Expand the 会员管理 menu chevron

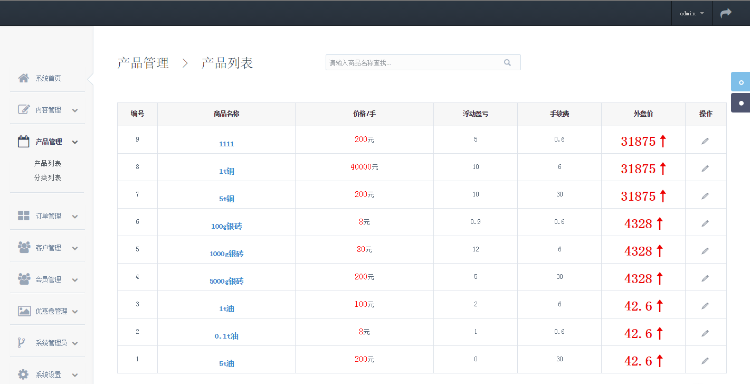coord(75,280)
